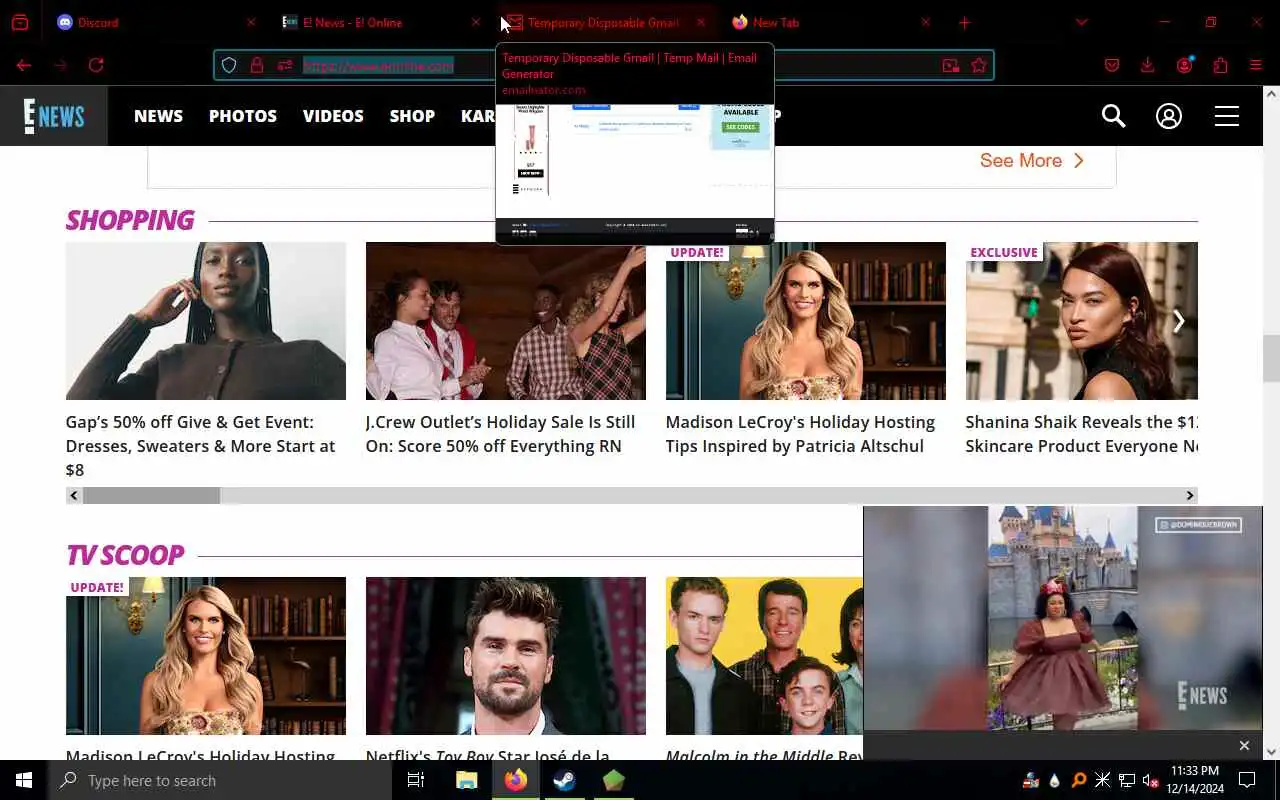Open the Shanina Shaik skincare article headline

[x=1082, y=434]
